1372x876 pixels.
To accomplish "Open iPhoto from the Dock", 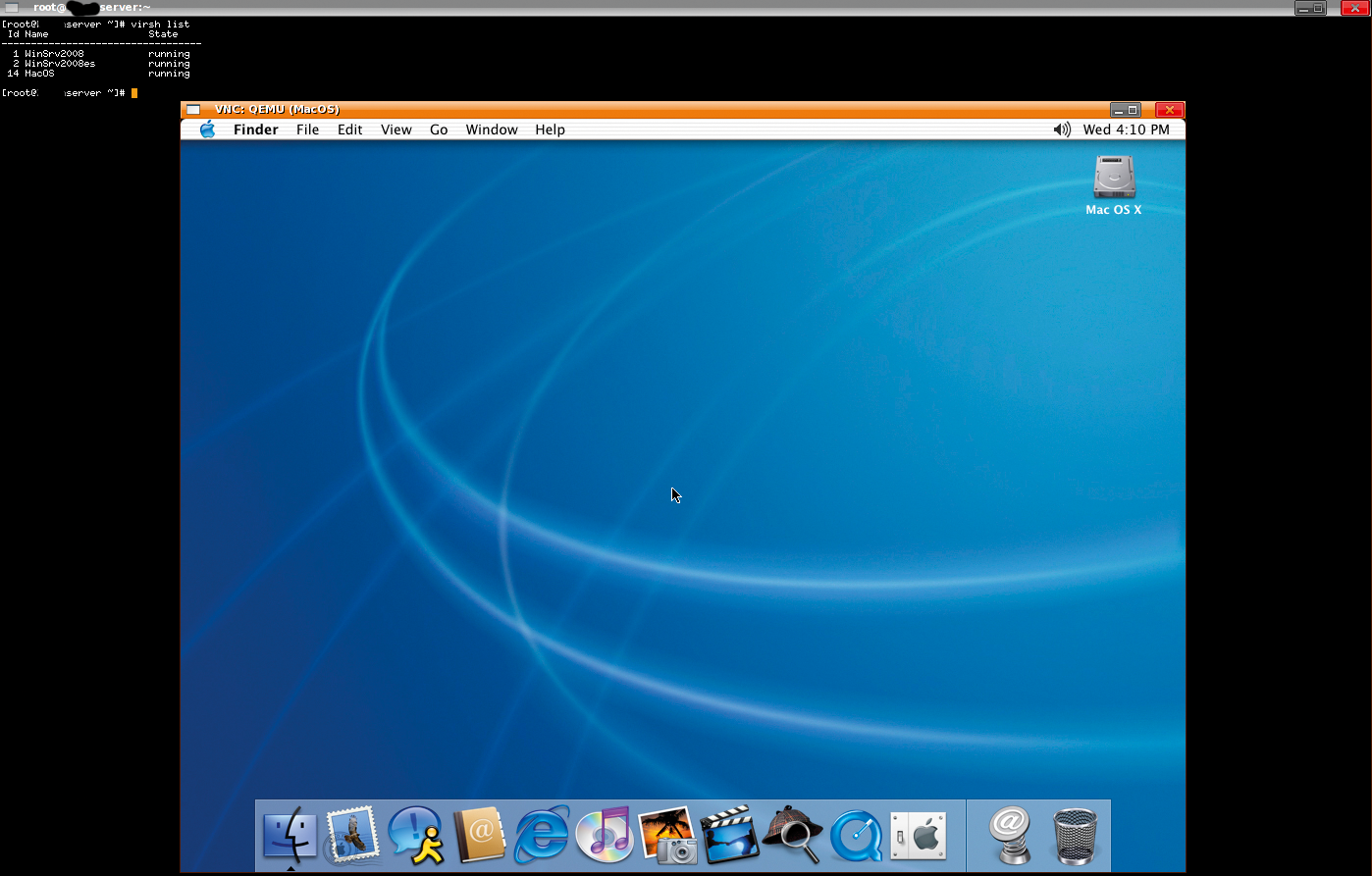I will (x=667, y=836).
